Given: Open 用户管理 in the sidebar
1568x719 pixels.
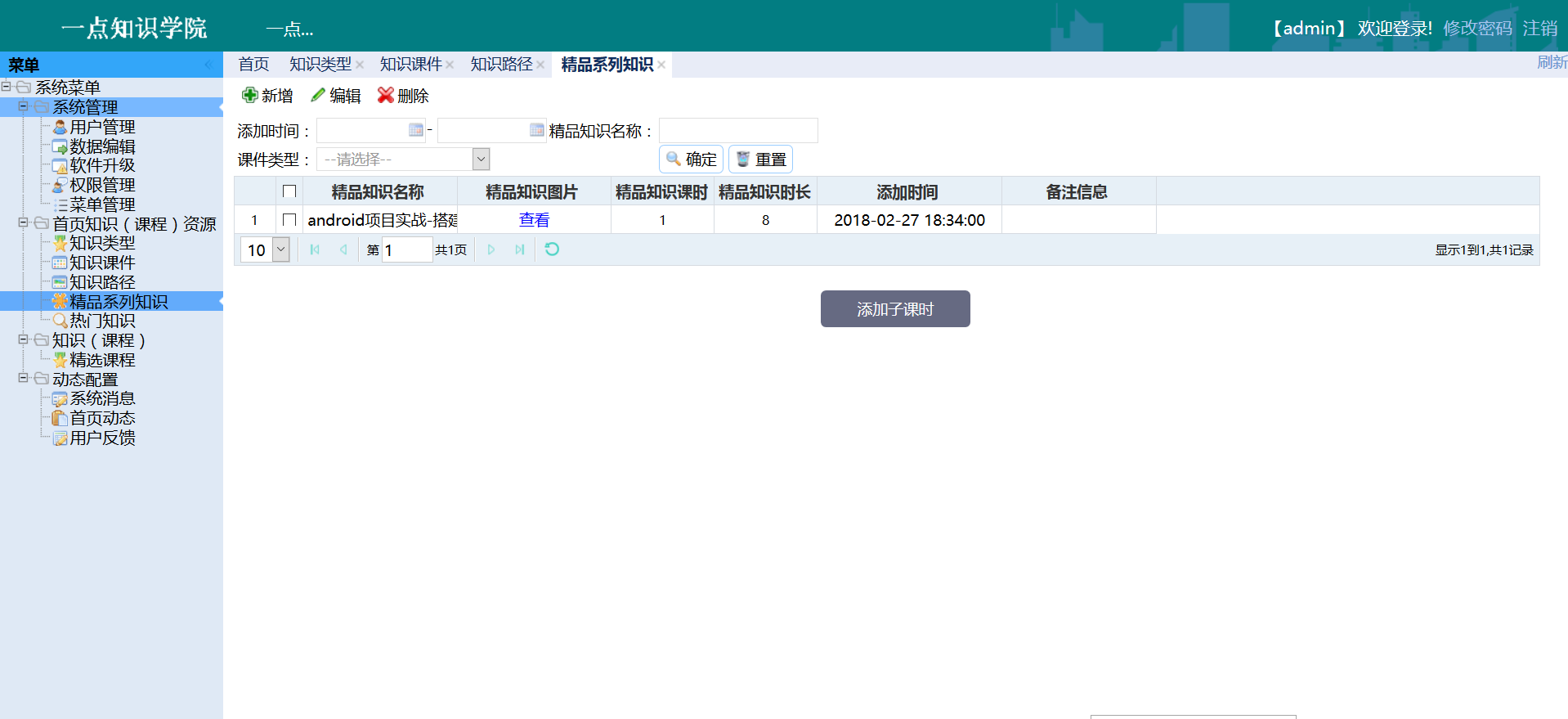Looking at the screenshot, I should 102,127.
